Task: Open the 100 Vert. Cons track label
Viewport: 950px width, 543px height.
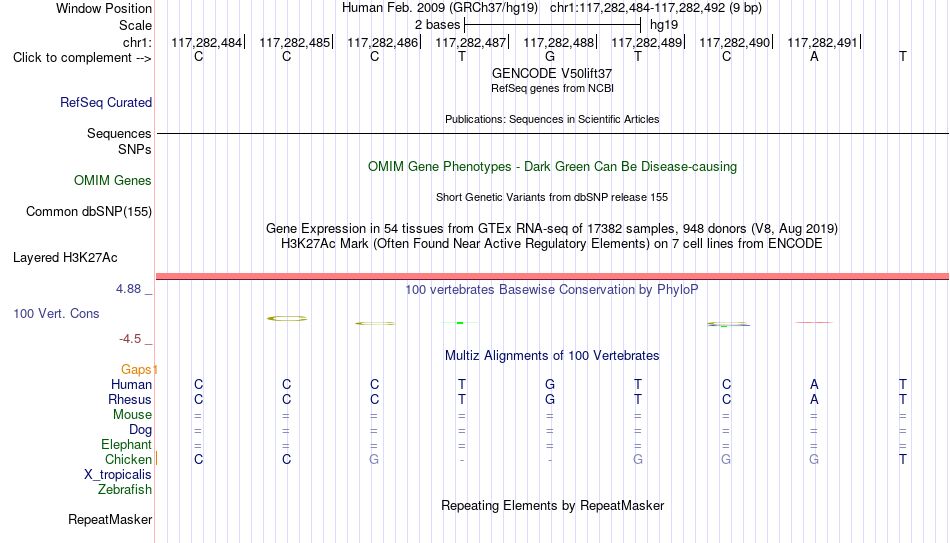Action: point(56,313)
